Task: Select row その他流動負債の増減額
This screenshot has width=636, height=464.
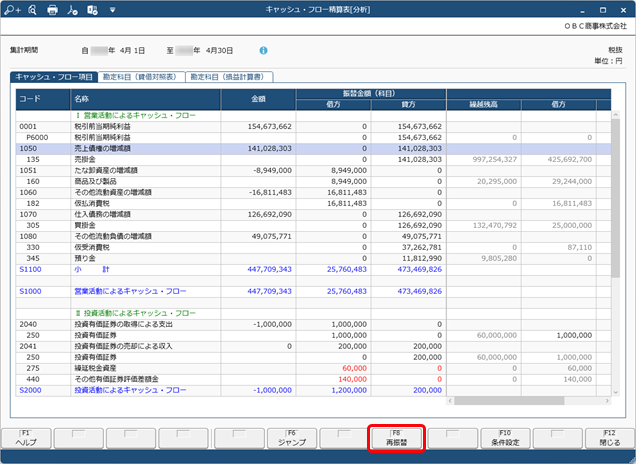Action: tap(313, 236)
